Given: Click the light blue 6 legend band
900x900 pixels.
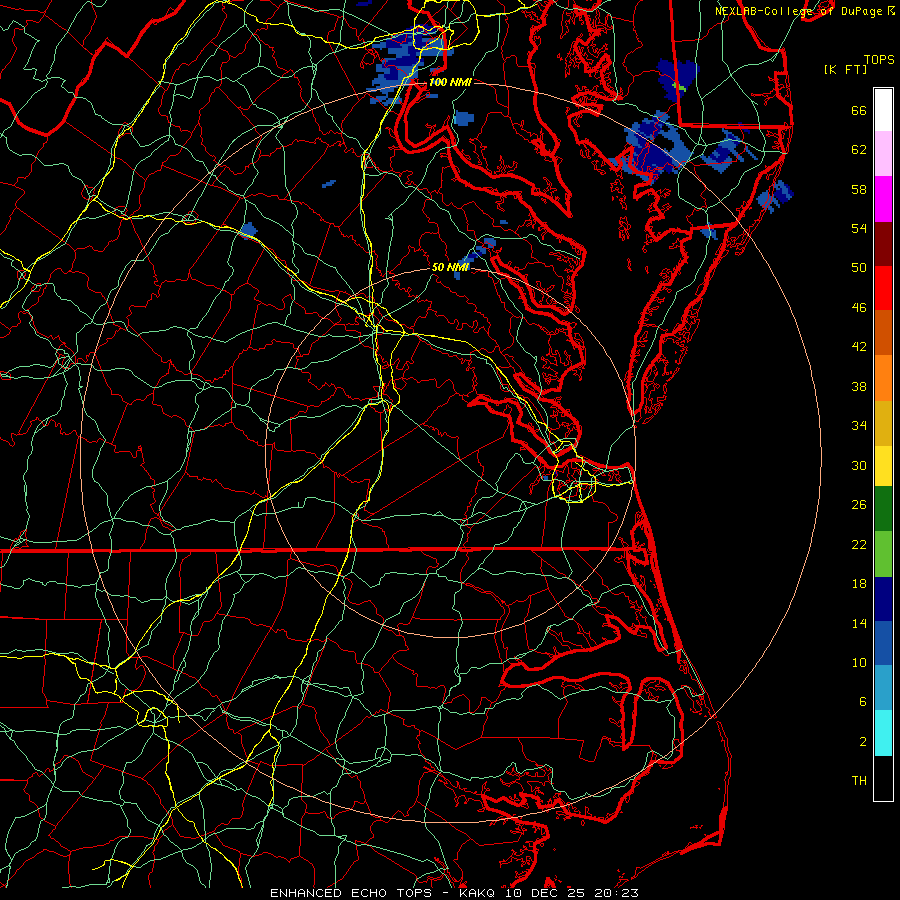Looking at the screenshot, I should [883, 688].
